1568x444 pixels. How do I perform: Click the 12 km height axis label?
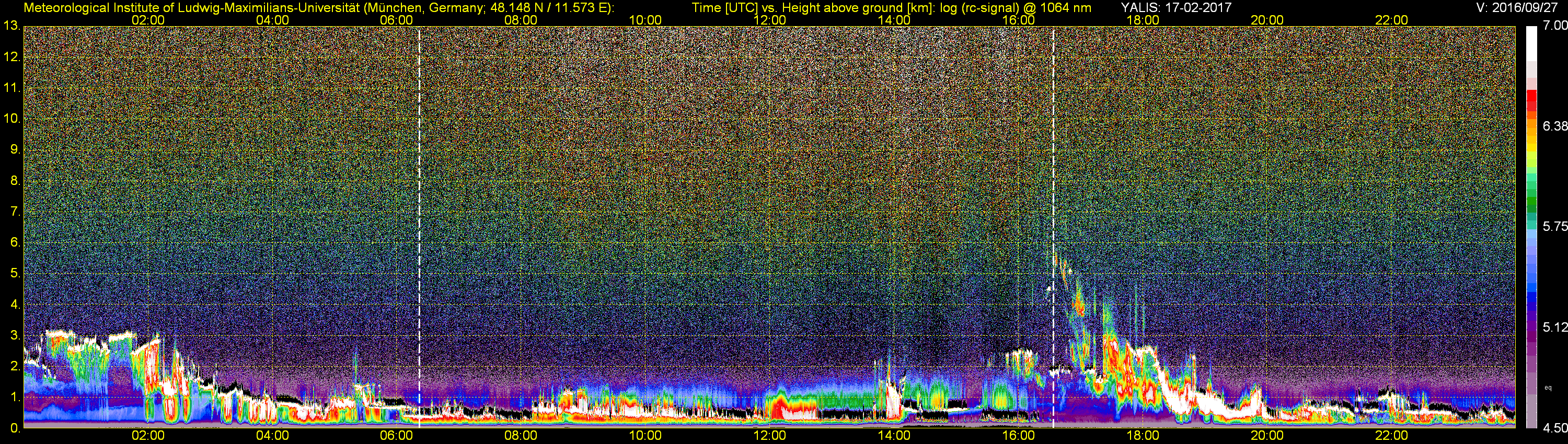pyautogui.click(x=11, y=57)
